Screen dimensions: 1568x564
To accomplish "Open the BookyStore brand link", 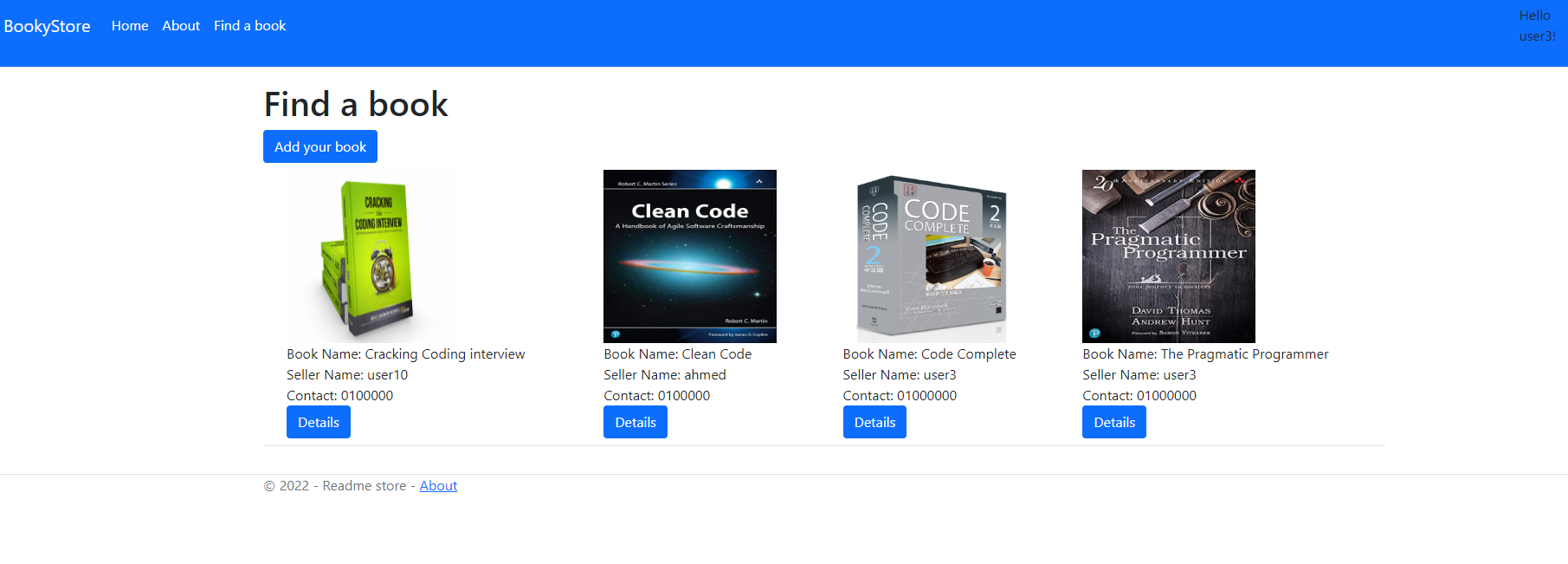I will click(x=47, y=27).
